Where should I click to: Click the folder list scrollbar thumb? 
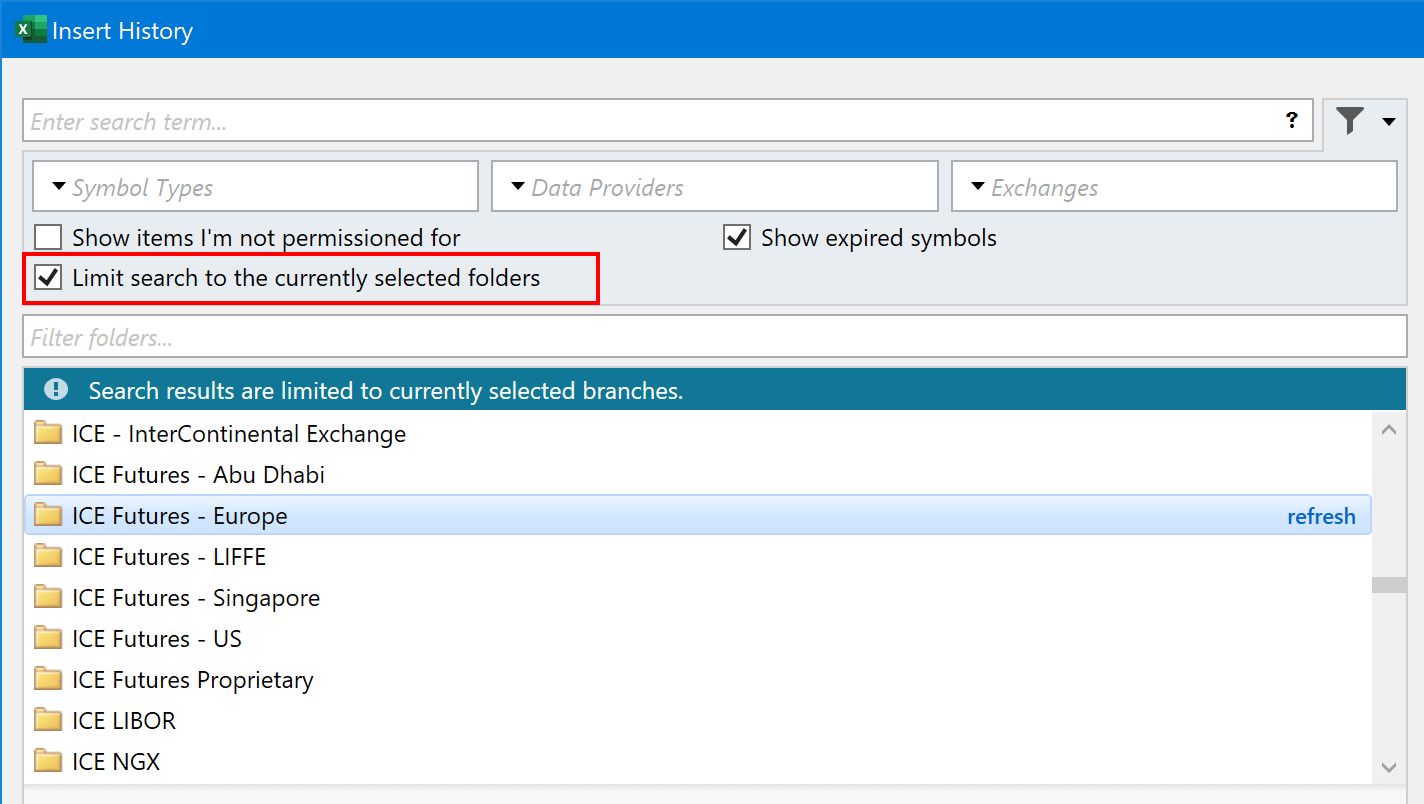click(1389, 585)
